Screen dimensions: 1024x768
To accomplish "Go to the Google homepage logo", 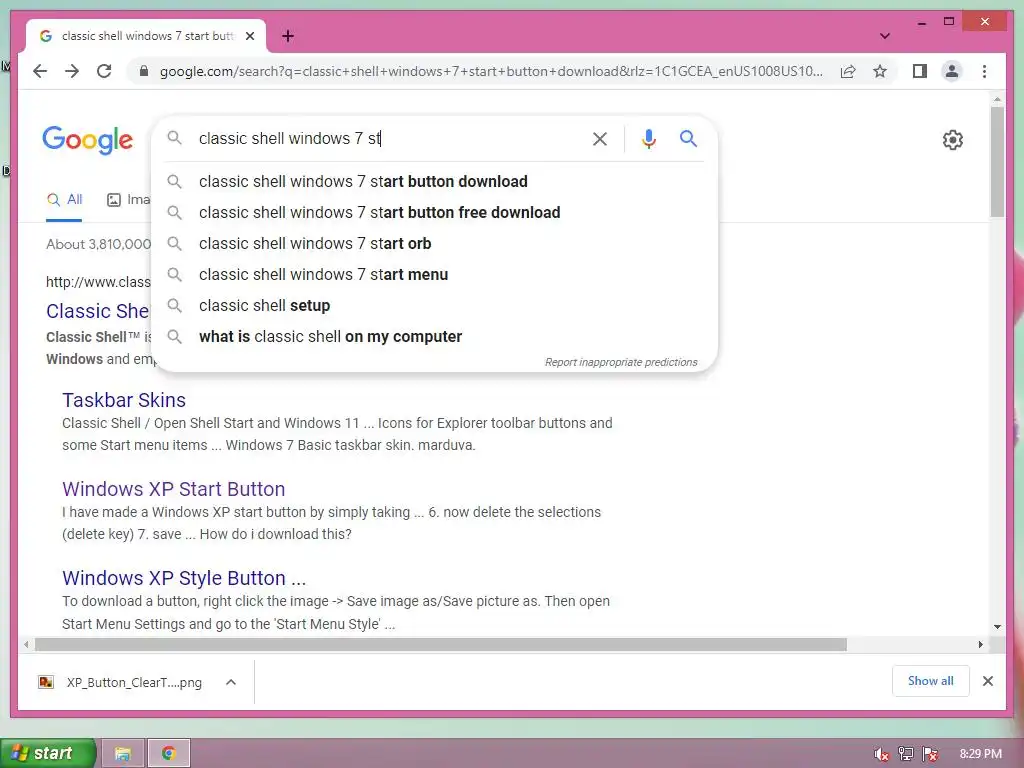I will (88, 140).
